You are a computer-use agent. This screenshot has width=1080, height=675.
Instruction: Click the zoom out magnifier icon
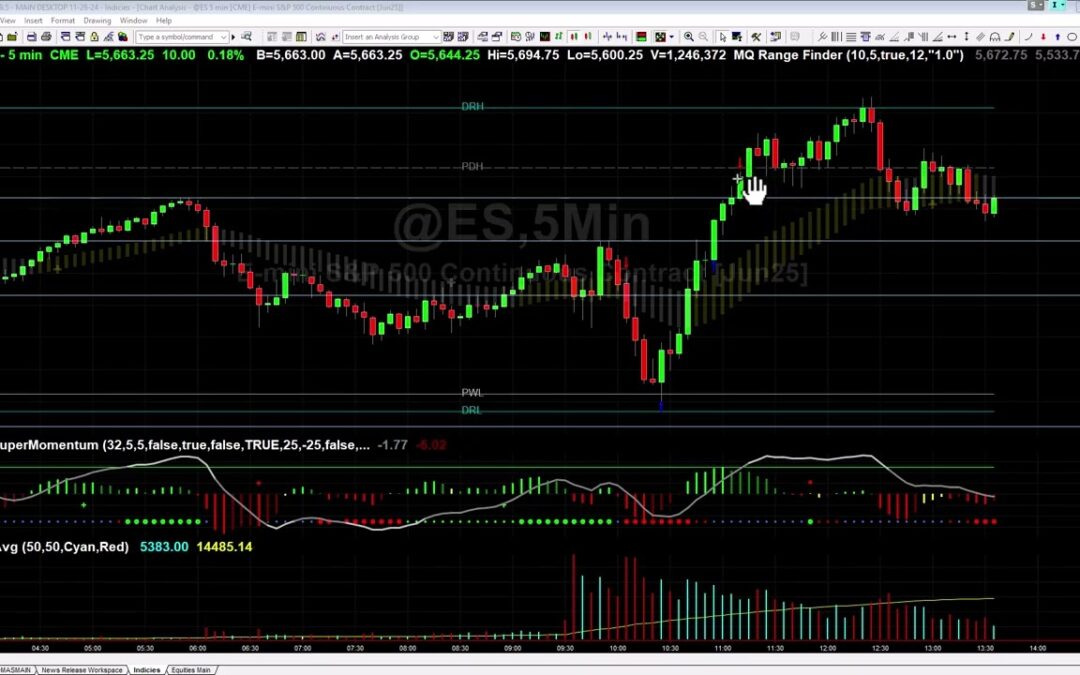tap(703, 37)
